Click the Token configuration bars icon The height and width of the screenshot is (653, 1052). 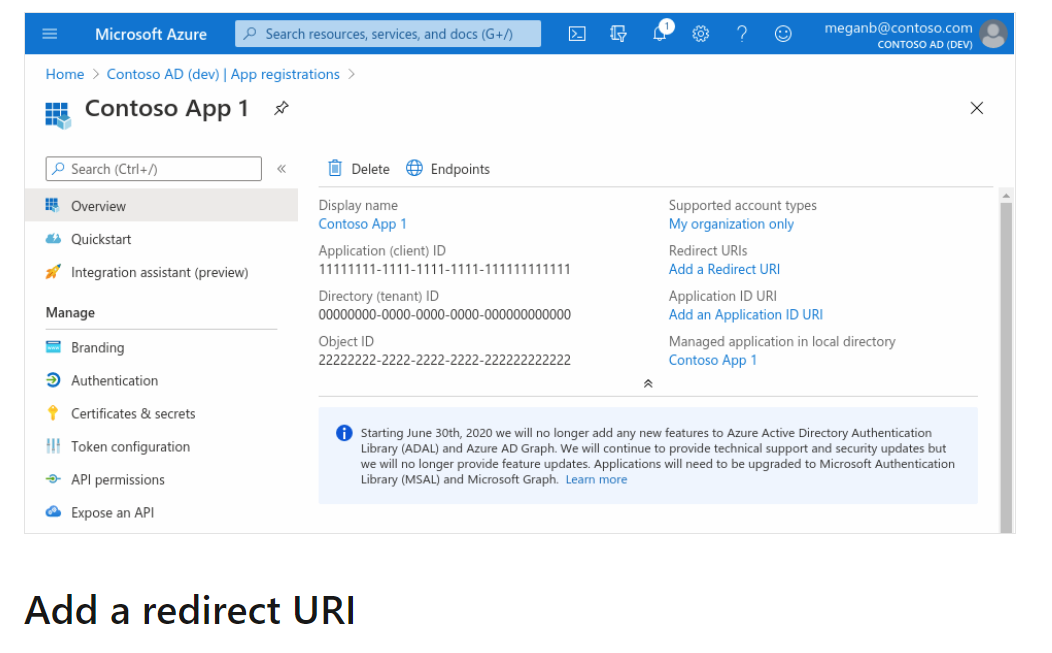point(53,446)
